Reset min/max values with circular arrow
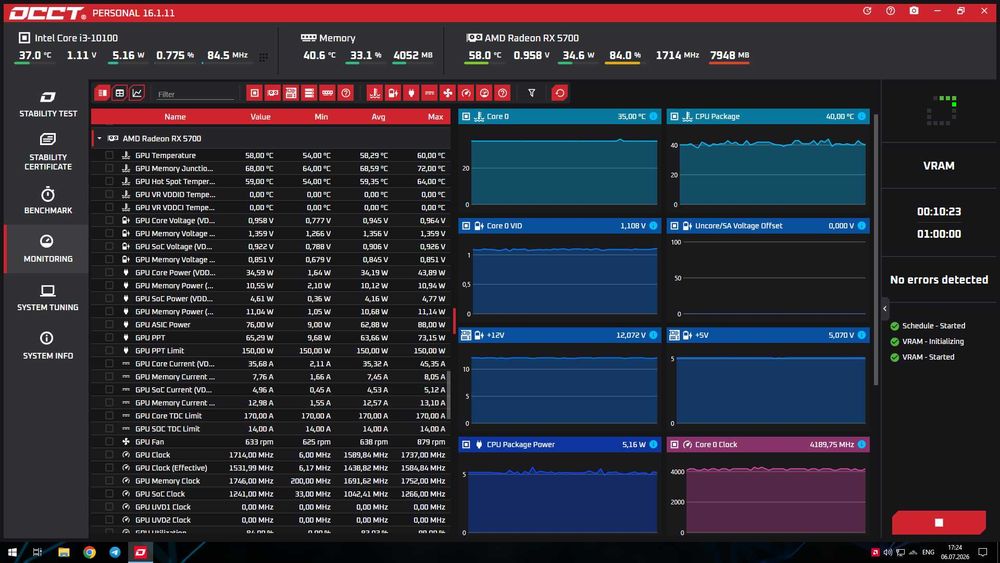 pos(559,93)
